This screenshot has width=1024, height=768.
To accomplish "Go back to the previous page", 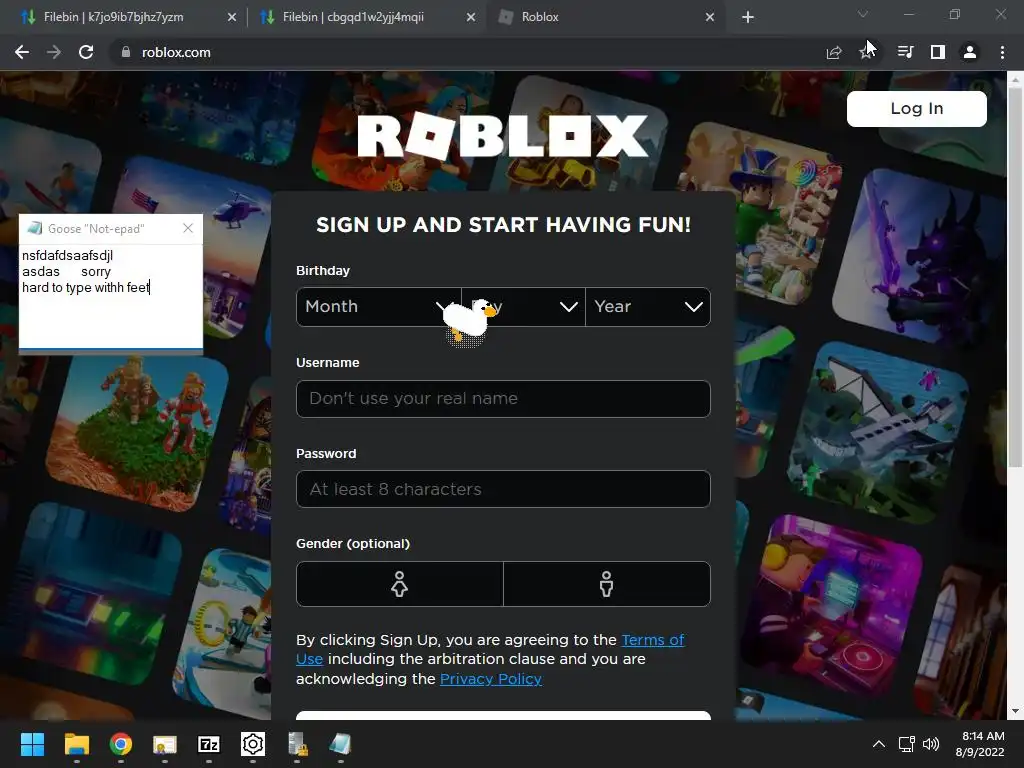I will click(x=22, y=52).
